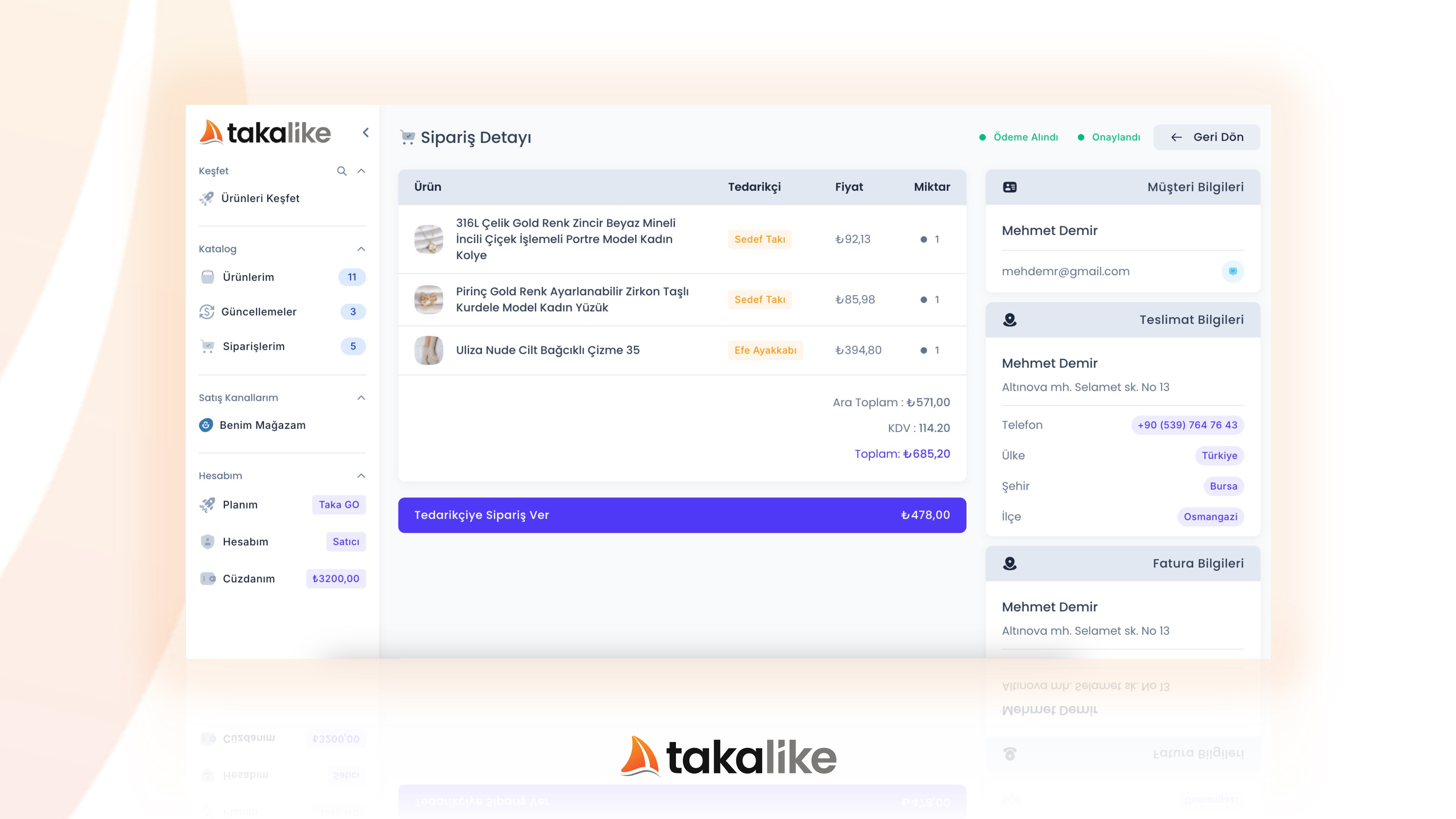Collapse the Satış Kanallarım section
The width and height of the screenshot is (1456, 819).
point(362,398)
